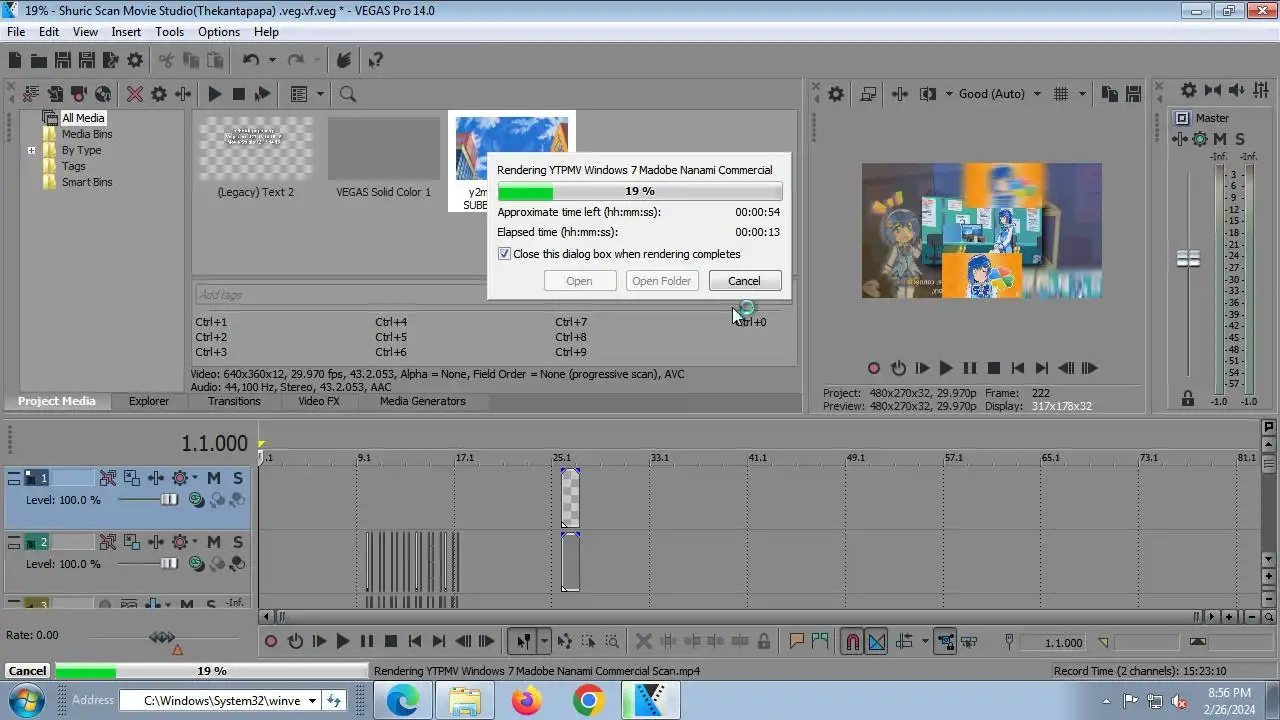Select Smart Bins in media tree

[87, 182]
